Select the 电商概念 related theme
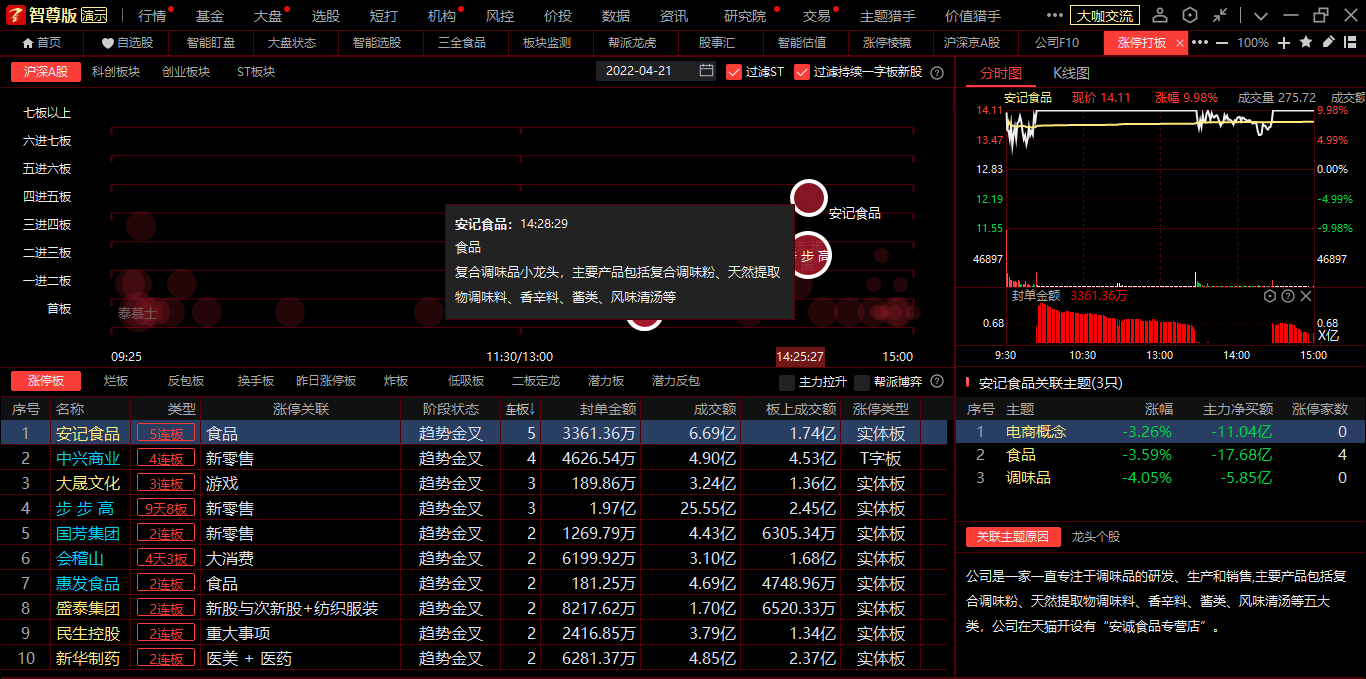Image resolution: width=1366 pixels, height=679 pixels. click(x=1036, y=432)
